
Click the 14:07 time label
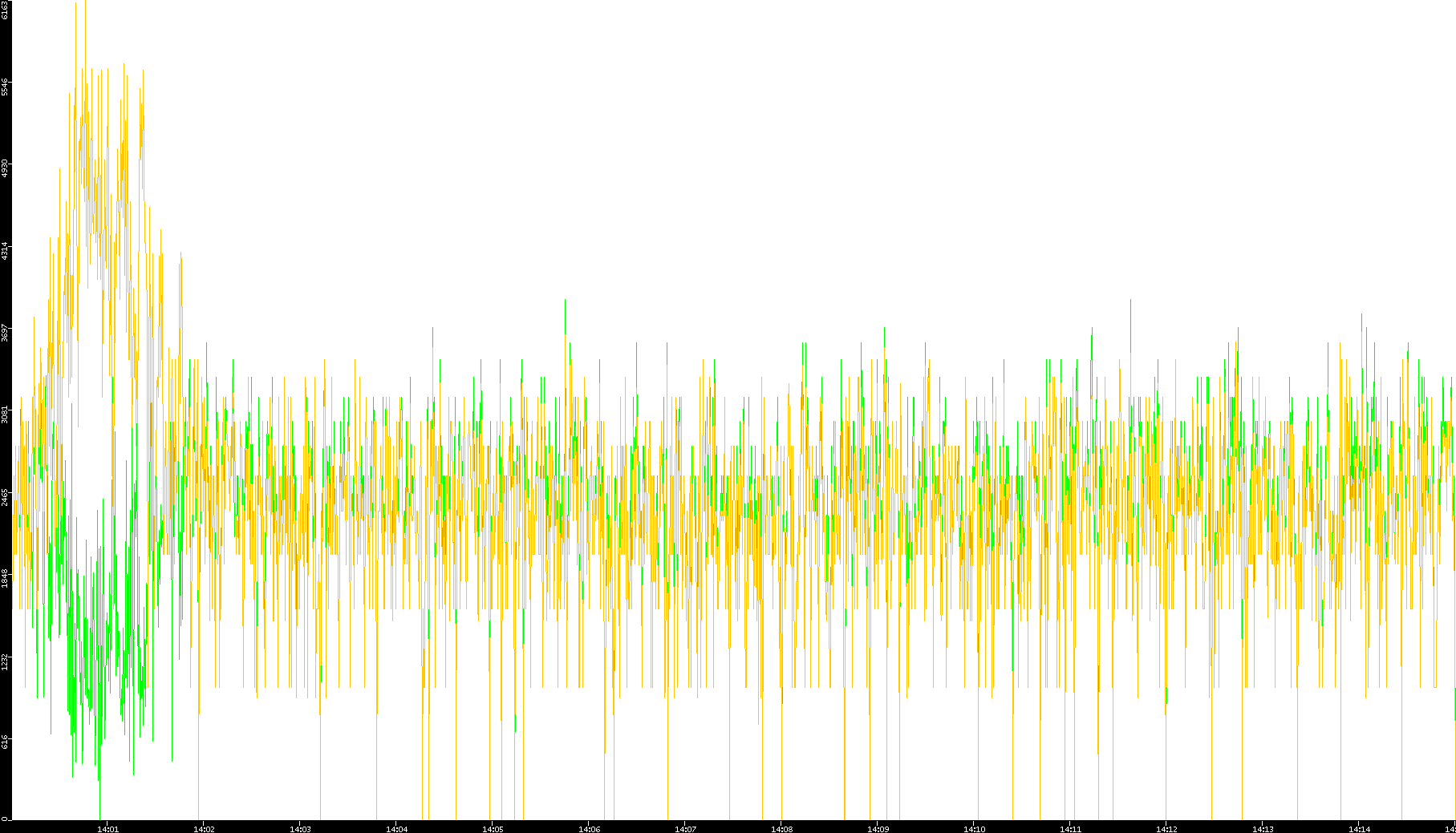685,829
